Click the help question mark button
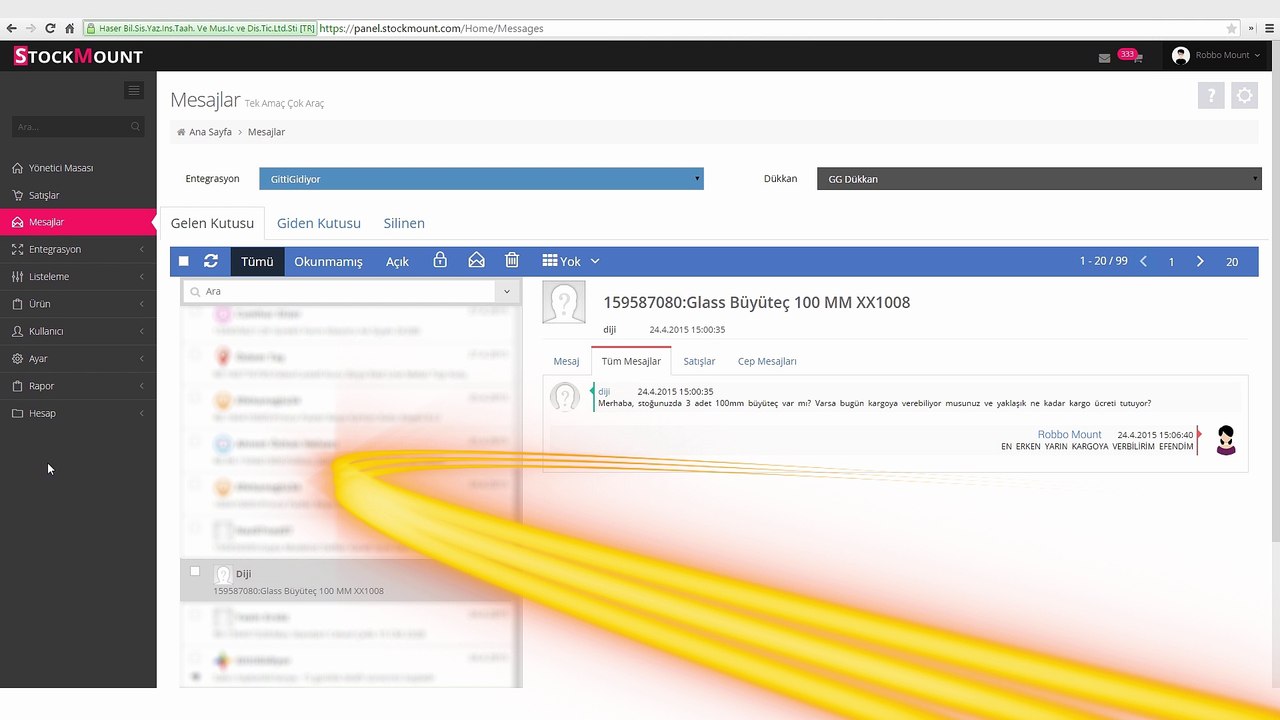This screenshot has height=720, width=1280. point(1211,96)
